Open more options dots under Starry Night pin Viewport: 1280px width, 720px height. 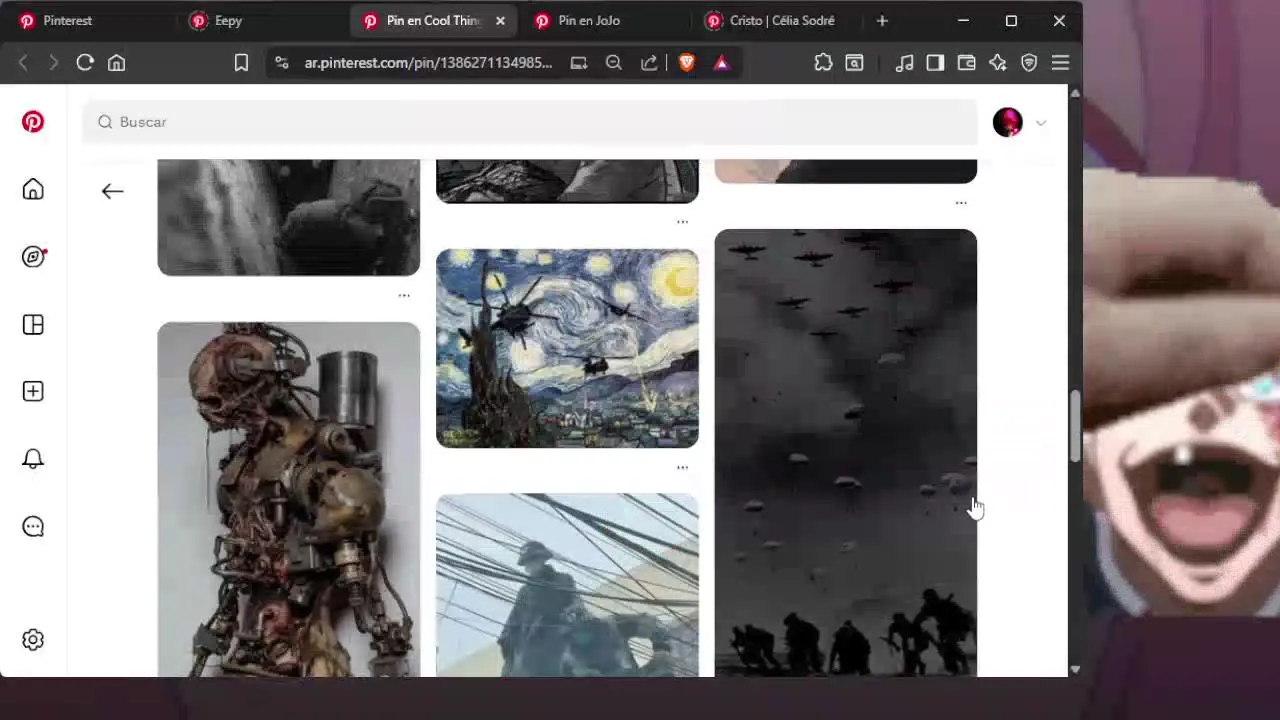point(682,467)
